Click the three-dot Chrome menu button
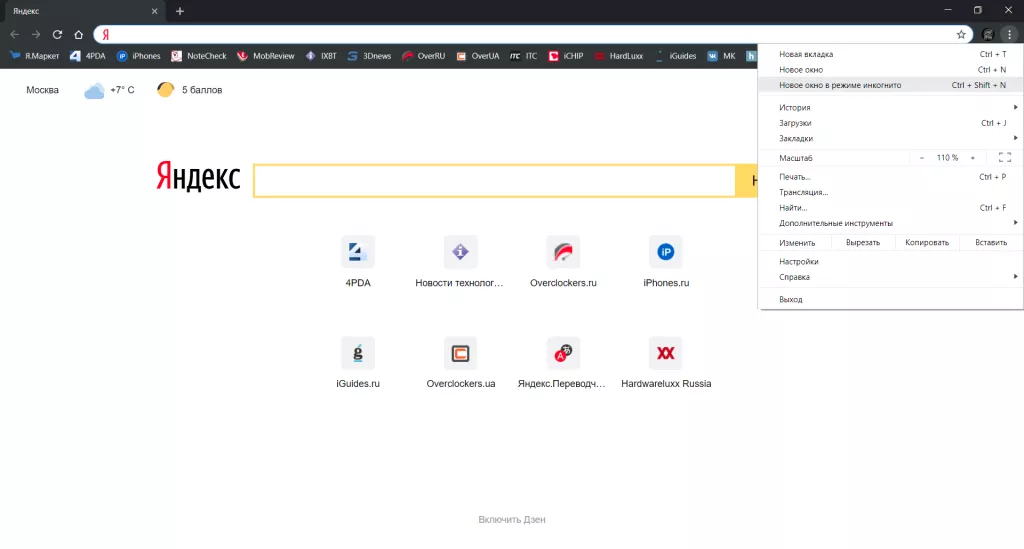Viewport: 1024px width, 549px height. click(x=1009, y=34)
